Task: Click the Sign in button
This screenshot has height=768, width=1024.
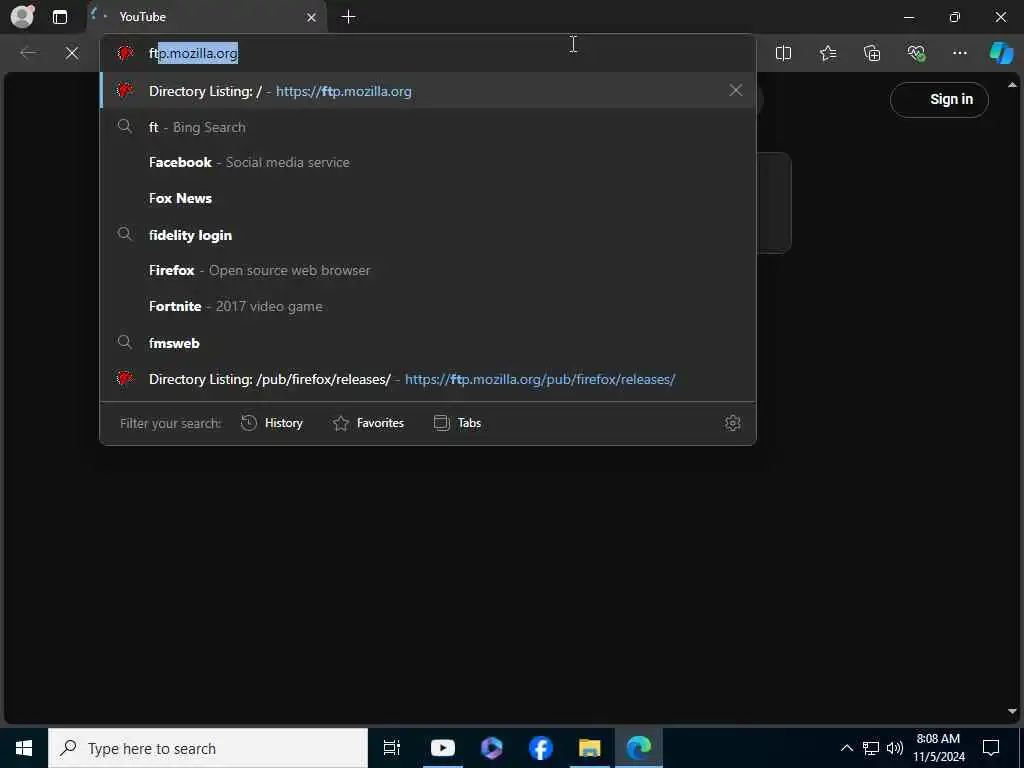Action: tap(939, 99)
